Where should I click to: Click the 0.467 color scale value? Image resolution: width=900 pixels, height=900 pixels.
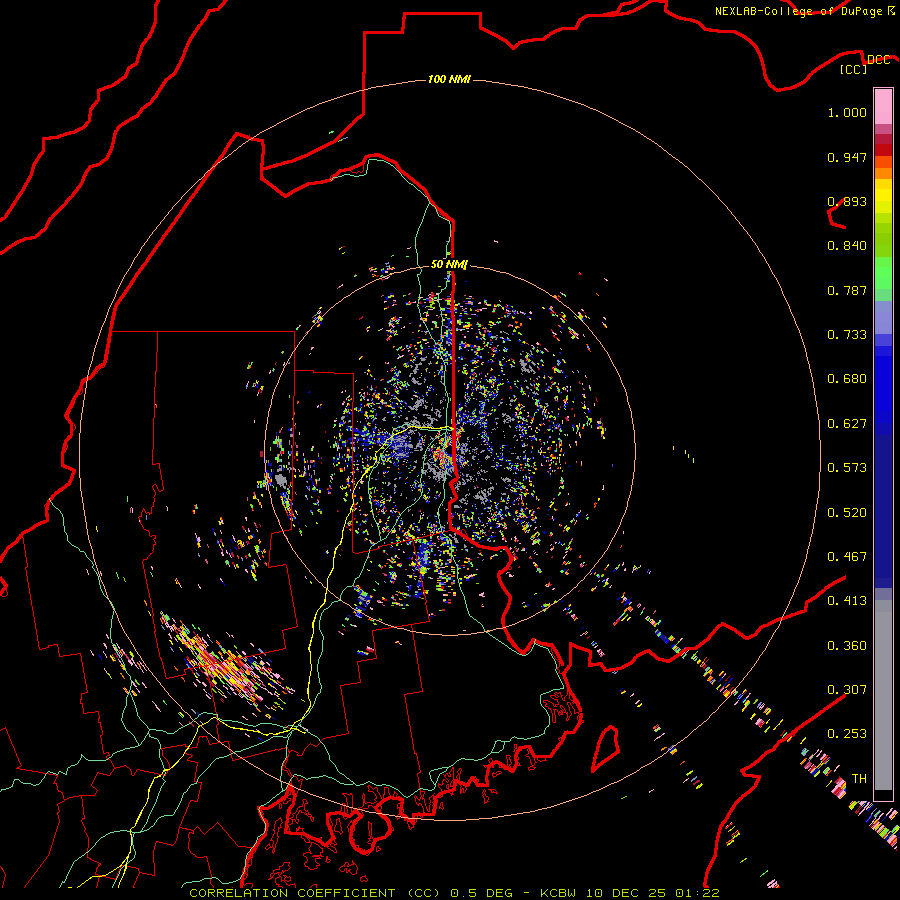[847, 557]
